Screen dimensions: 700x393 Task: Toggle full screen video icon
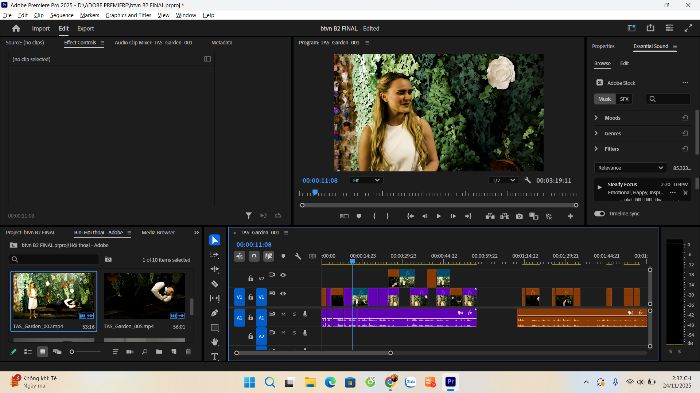(x=688, y=28)
